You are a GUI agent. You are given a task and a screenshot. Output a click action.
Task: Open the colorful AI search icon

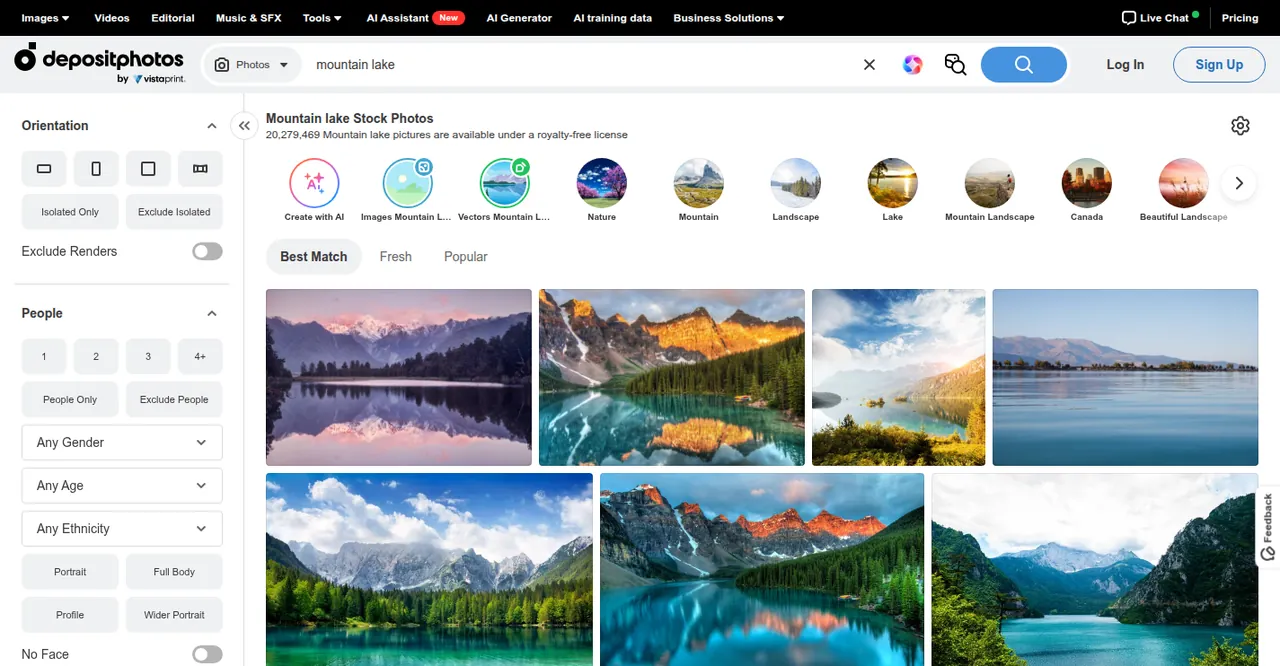click(x=912, y=64)
